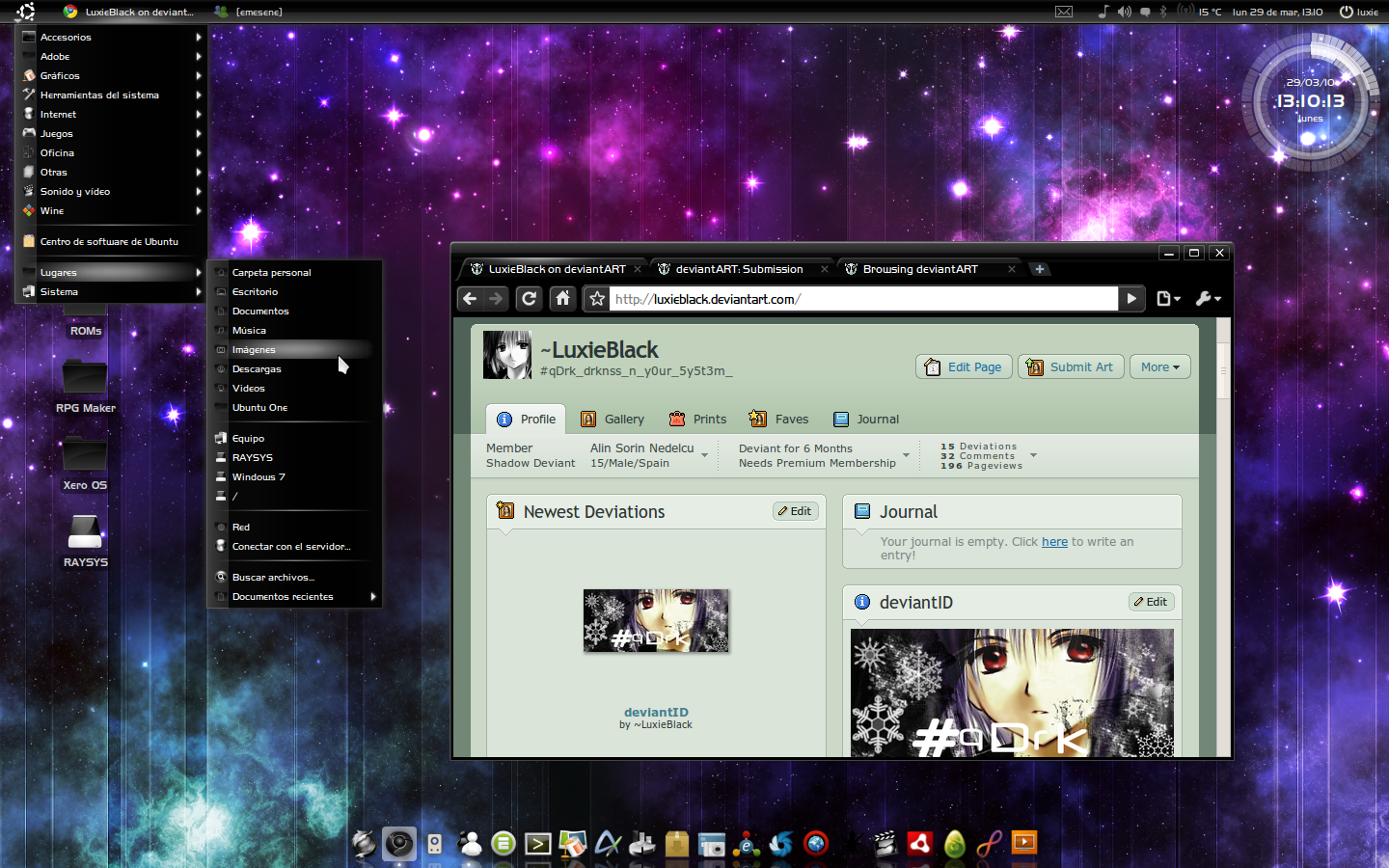Open the luxie user power menu
Viewport: 1389px width, 868px height.
point(1359,12)
